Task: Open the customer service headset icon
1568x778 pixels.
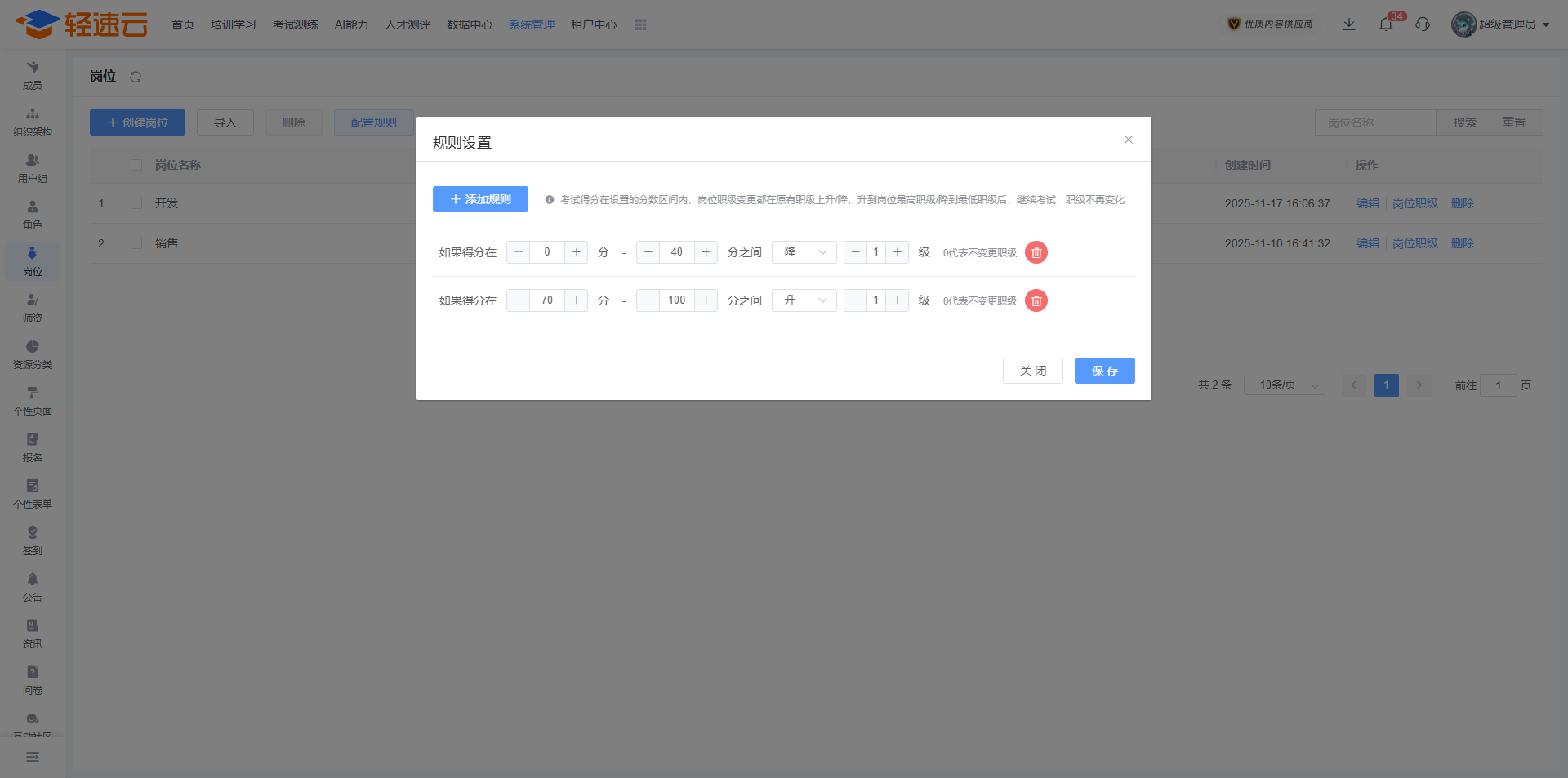Action: point(1423,24)
